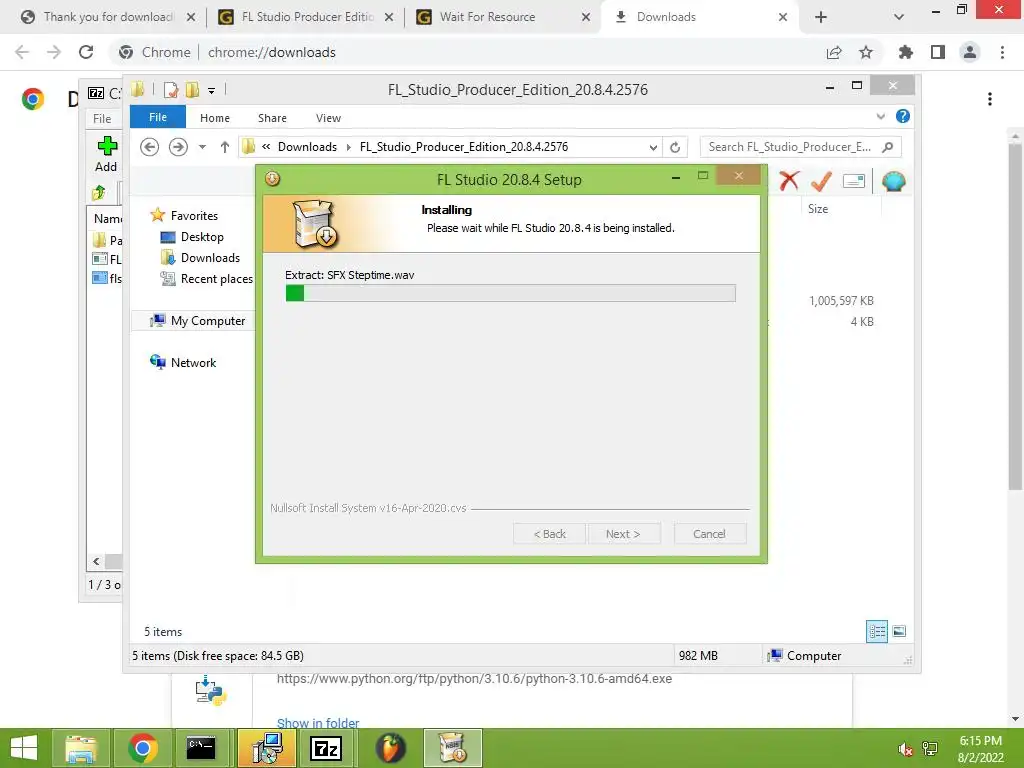
Task: Open 7-Zip File menu
Action: pyautogui.click(x=102, y=119)
